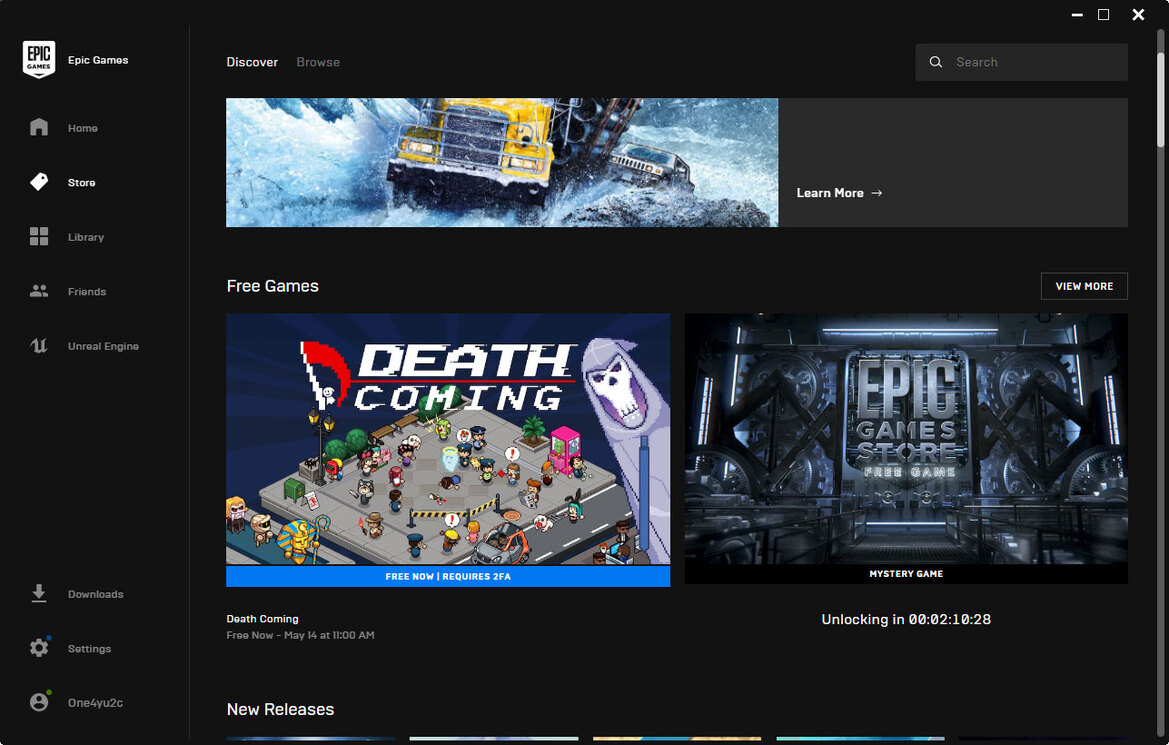Screen dimensions: 1169x745
Task: Open Downloads in the sidebar
Action: coord(95,594)
